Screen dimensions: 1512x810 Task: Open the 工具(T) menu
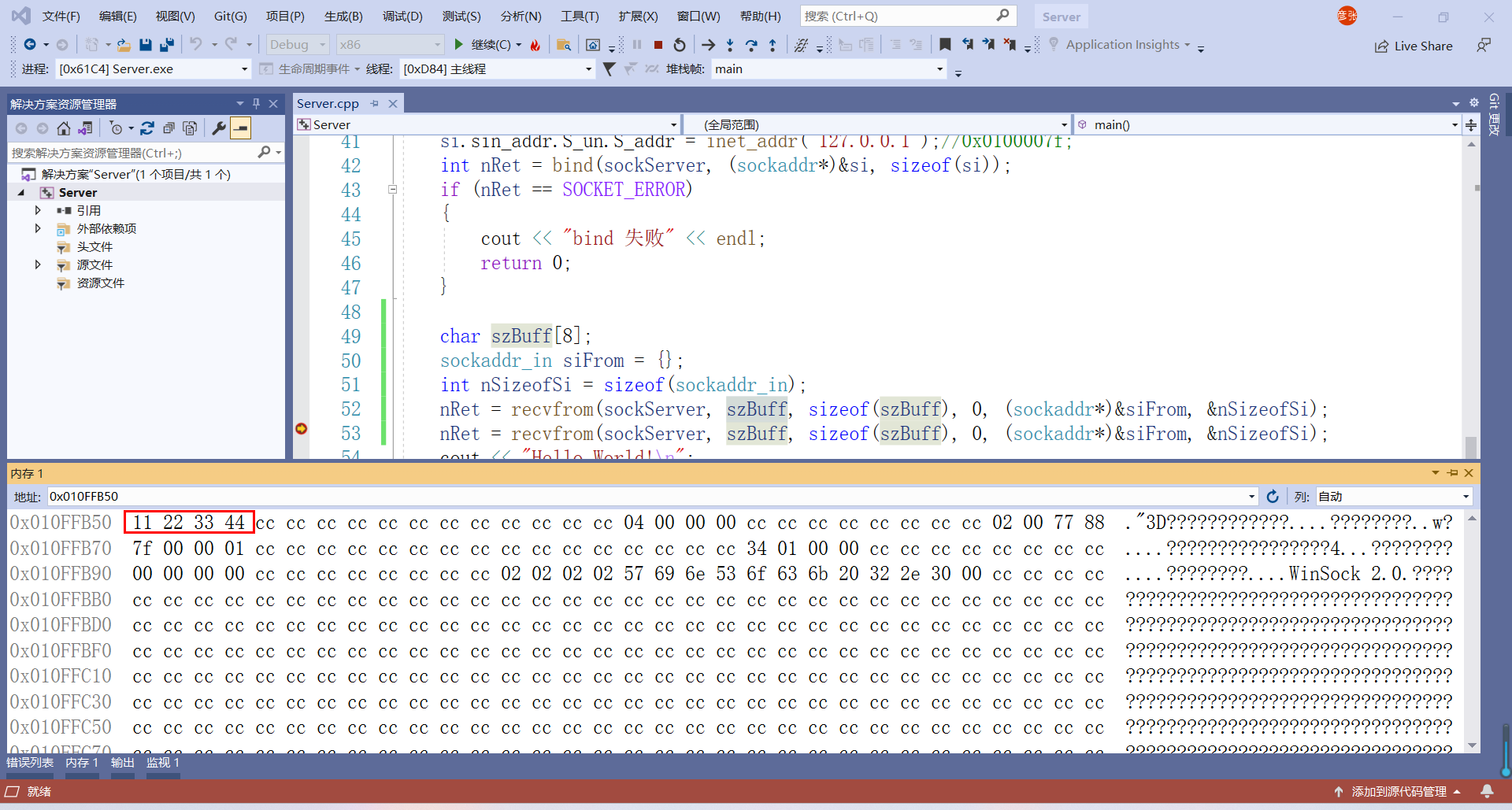coord(580,16)
